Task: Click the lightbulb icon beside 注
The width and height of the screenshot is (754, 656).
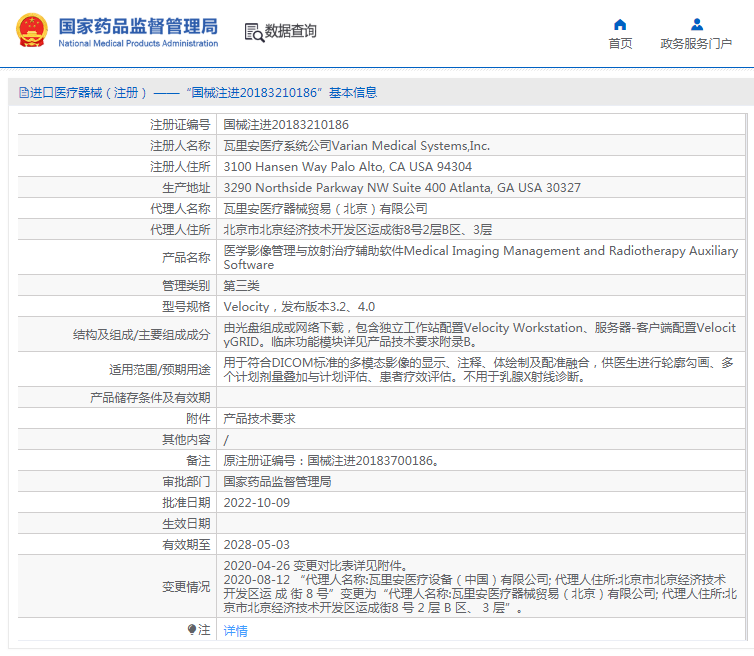Action: tap(192, 629)
